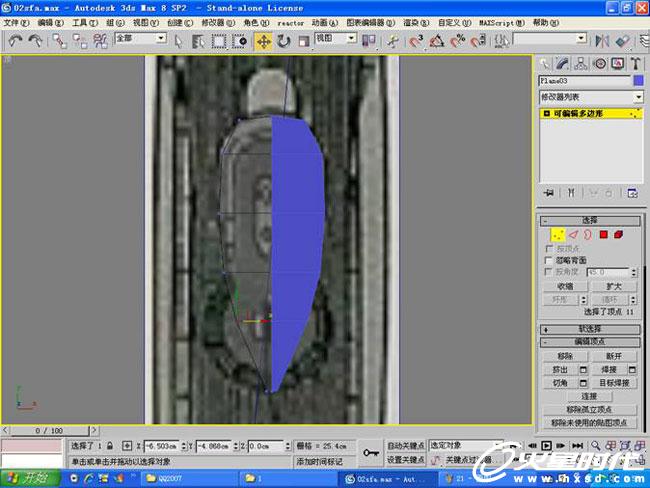
Task: Expand the 软选择 rollout
Action: tap(590, 329)
